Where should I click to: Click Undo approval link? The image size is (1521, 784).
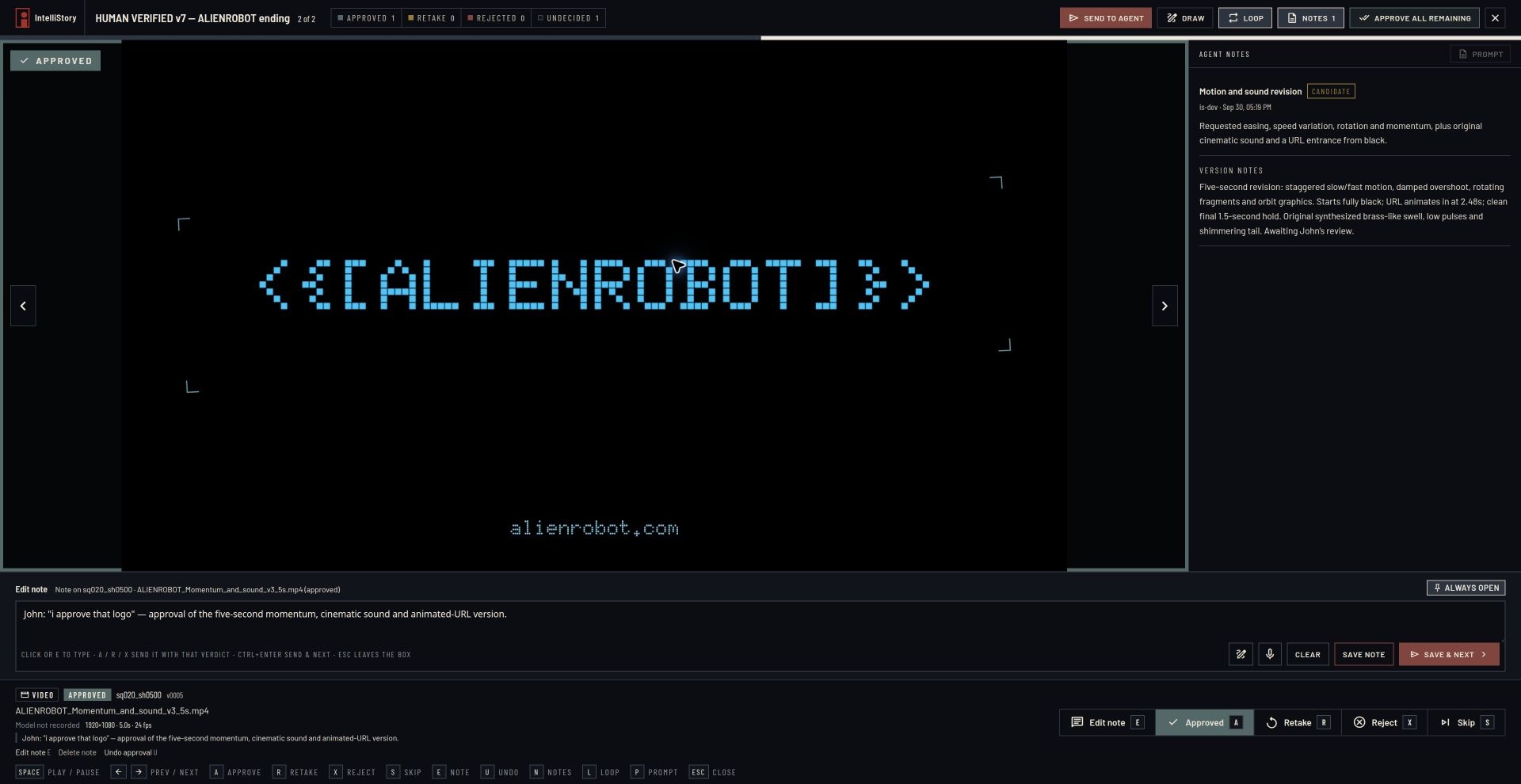pyautogui.click(x=131, y=752)
